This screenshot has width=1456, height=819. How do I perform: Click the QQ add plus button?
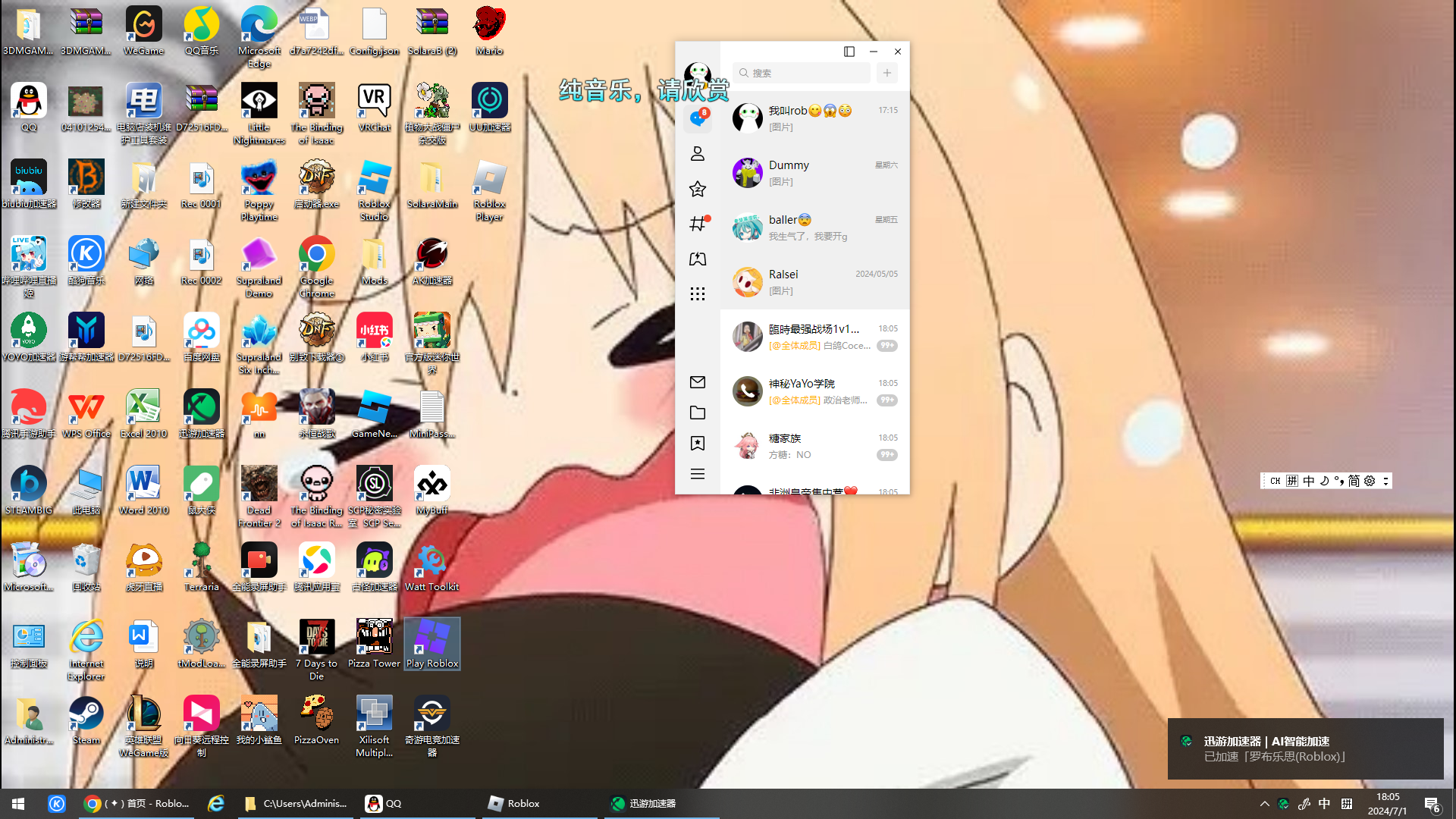pyautogui.click(x=887, y=73)
